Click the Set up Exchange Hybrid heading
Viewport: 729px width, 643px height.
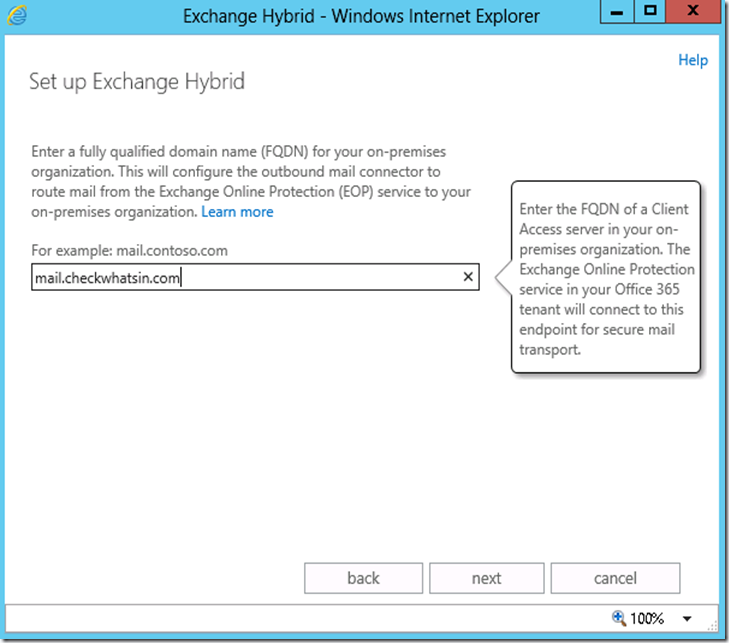click(x=137, y=81)
